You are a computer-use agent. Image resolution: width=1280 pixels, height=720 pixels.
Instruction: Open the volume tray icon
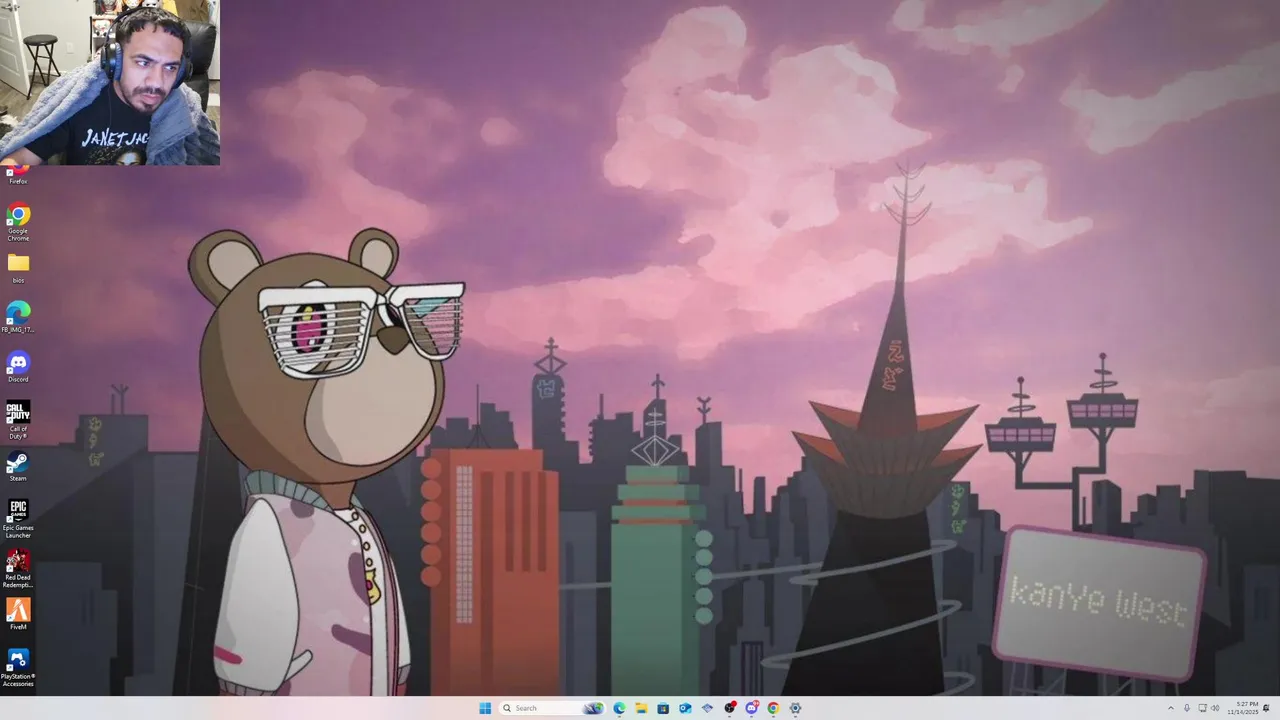[x=1215, y=708]
